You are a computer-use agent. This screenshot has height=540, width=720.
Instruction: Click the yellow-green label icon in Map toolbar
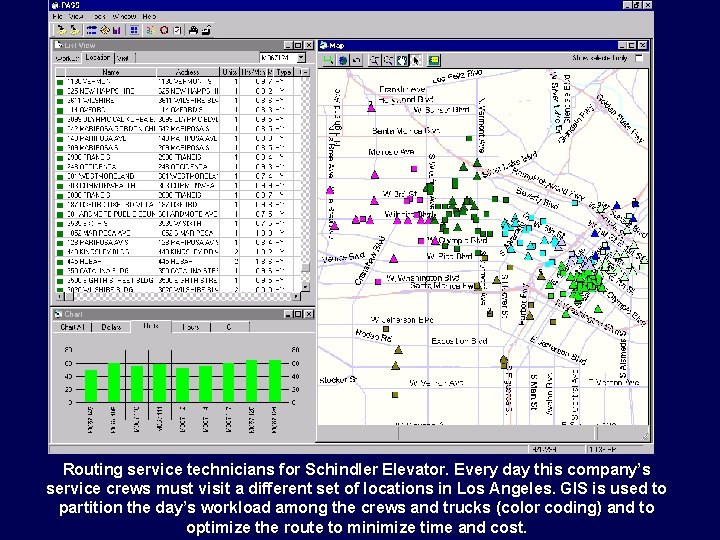pos(434,60)
